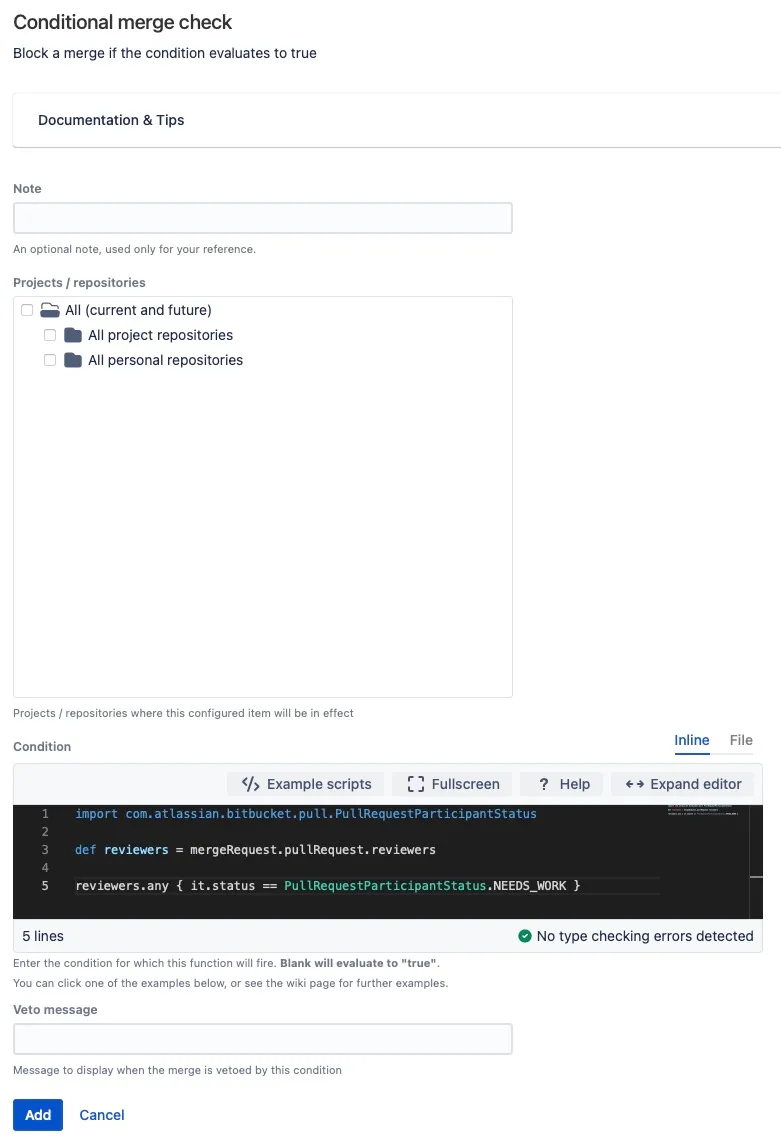The image size is (781, 1138).
Task: Select the All personal repositories tree label
Action: pos(165,360)
